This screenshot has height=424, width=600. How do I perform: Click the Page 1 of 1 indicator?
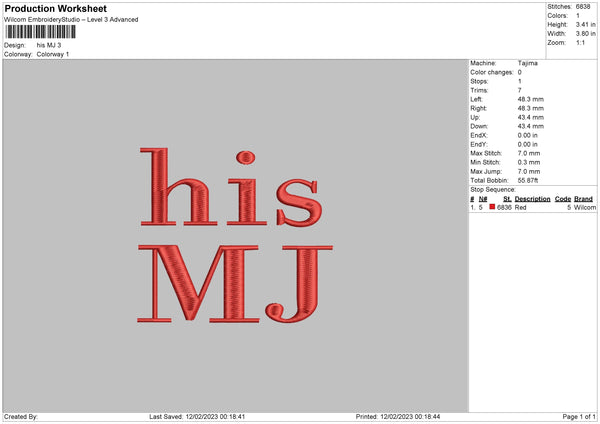click(579, 417)
